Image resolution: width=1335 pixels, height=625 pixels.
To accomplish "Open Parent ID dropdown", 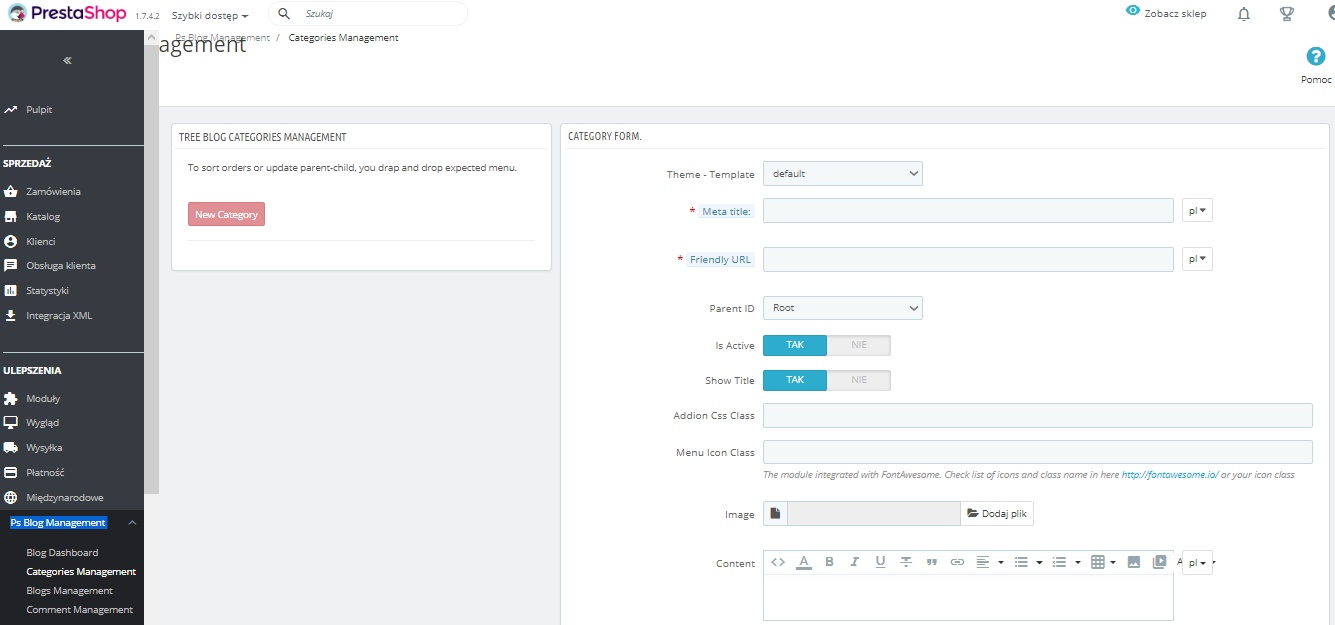I will [x=843, y=308].
